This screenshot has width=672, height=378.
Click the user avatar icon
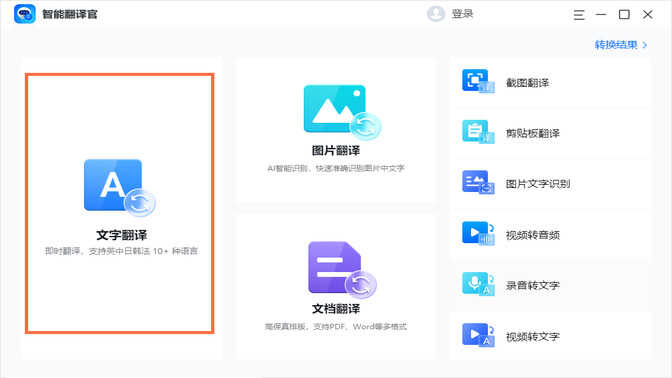point(436,14)
